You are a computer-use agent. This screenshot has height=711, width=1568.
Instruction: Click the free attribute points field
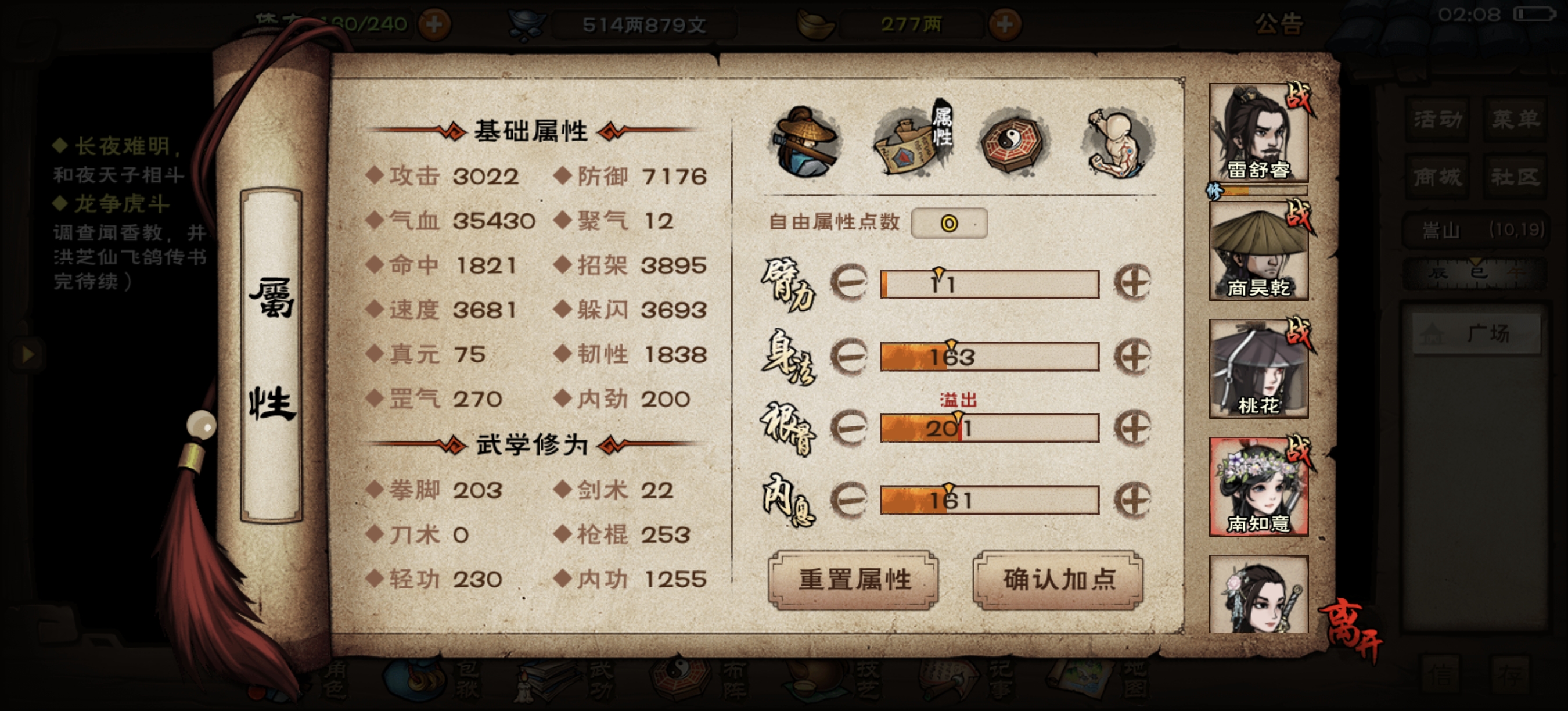(949, 223)
